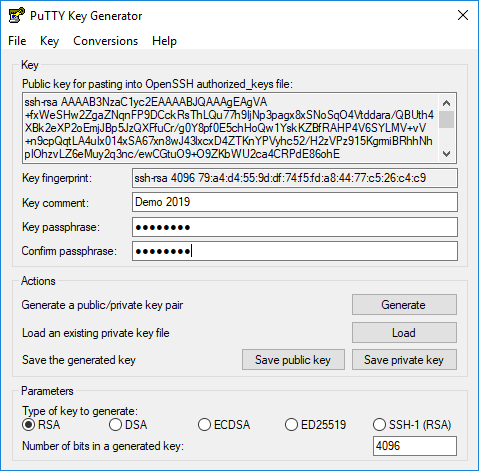This screenshot has height=471, width=479.
Task: Open the Help menu
Action: click(164, 41)
